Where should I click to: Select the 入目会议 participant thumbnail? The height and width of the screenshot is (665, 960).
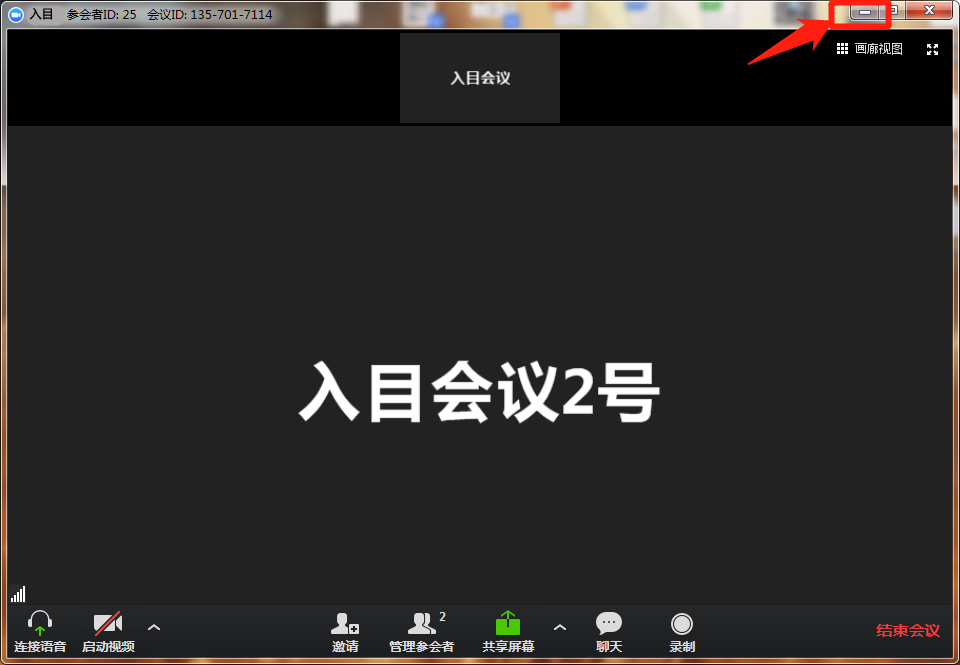pos(480,78)
